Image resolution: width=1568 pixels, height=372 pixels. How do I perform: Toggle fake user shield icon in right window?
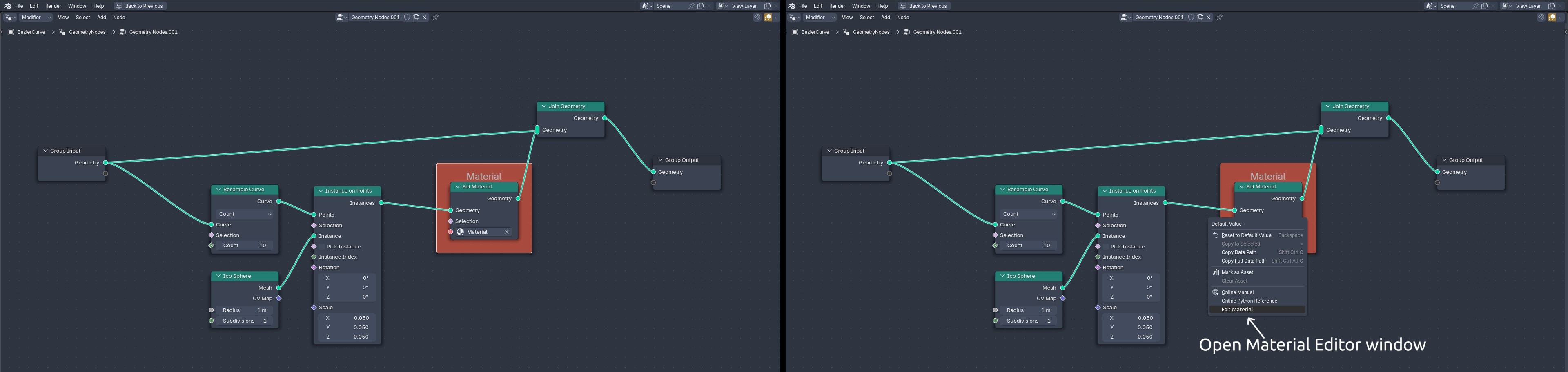click(1191, 18)
